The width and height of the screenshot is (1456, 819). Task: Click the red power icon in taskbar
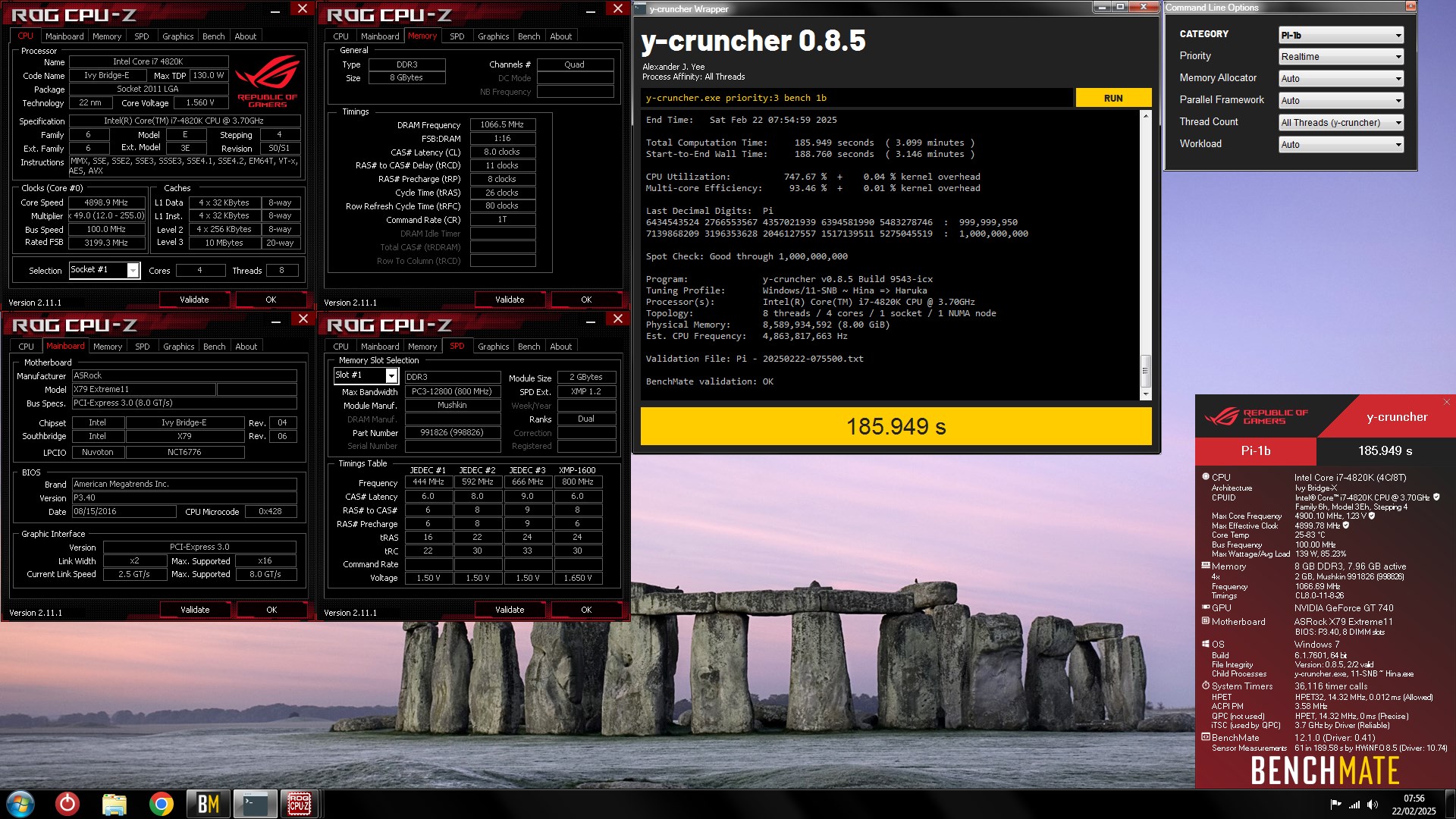(67, 804)
